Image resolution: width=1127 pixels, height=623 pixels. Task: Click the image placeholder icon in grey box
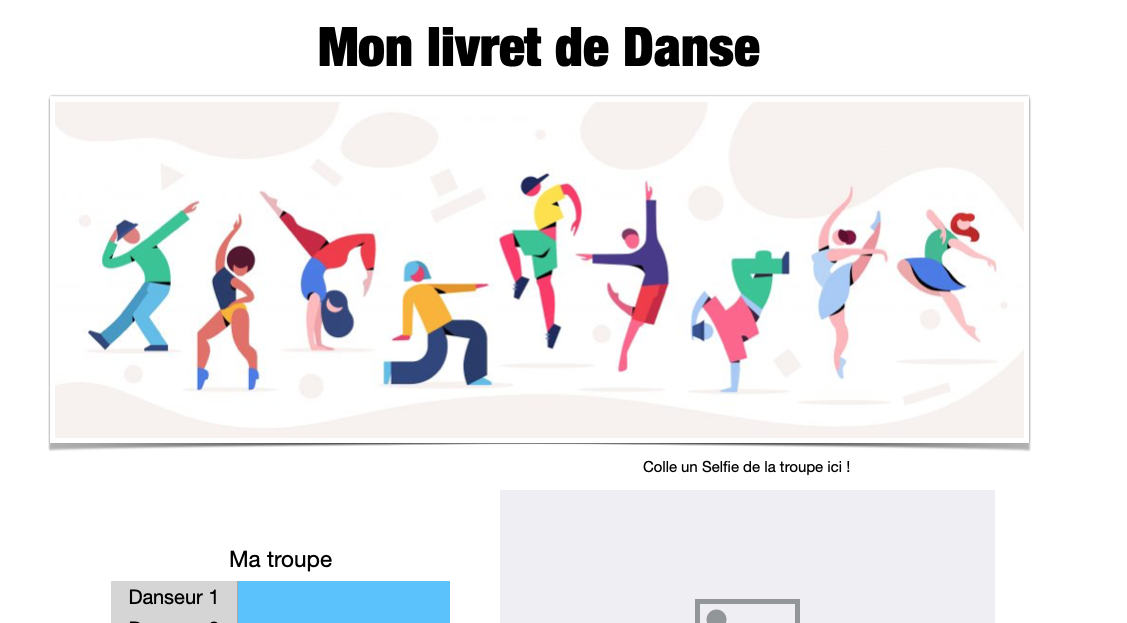point(747,611)
